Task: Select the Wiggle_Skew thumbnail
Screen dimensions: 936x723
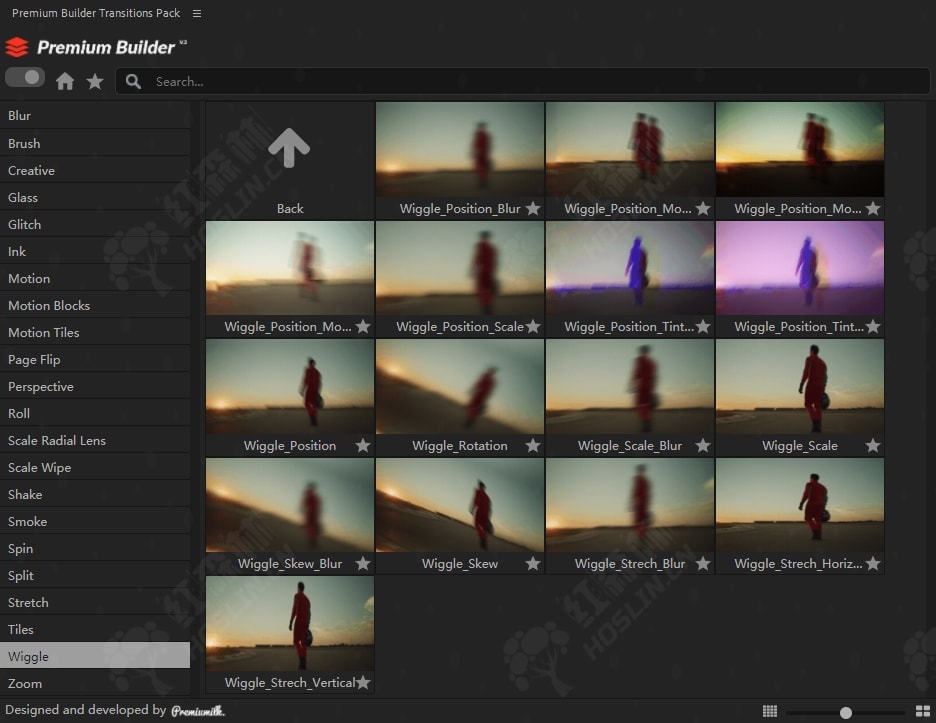Action: click(x=460, y=505)
